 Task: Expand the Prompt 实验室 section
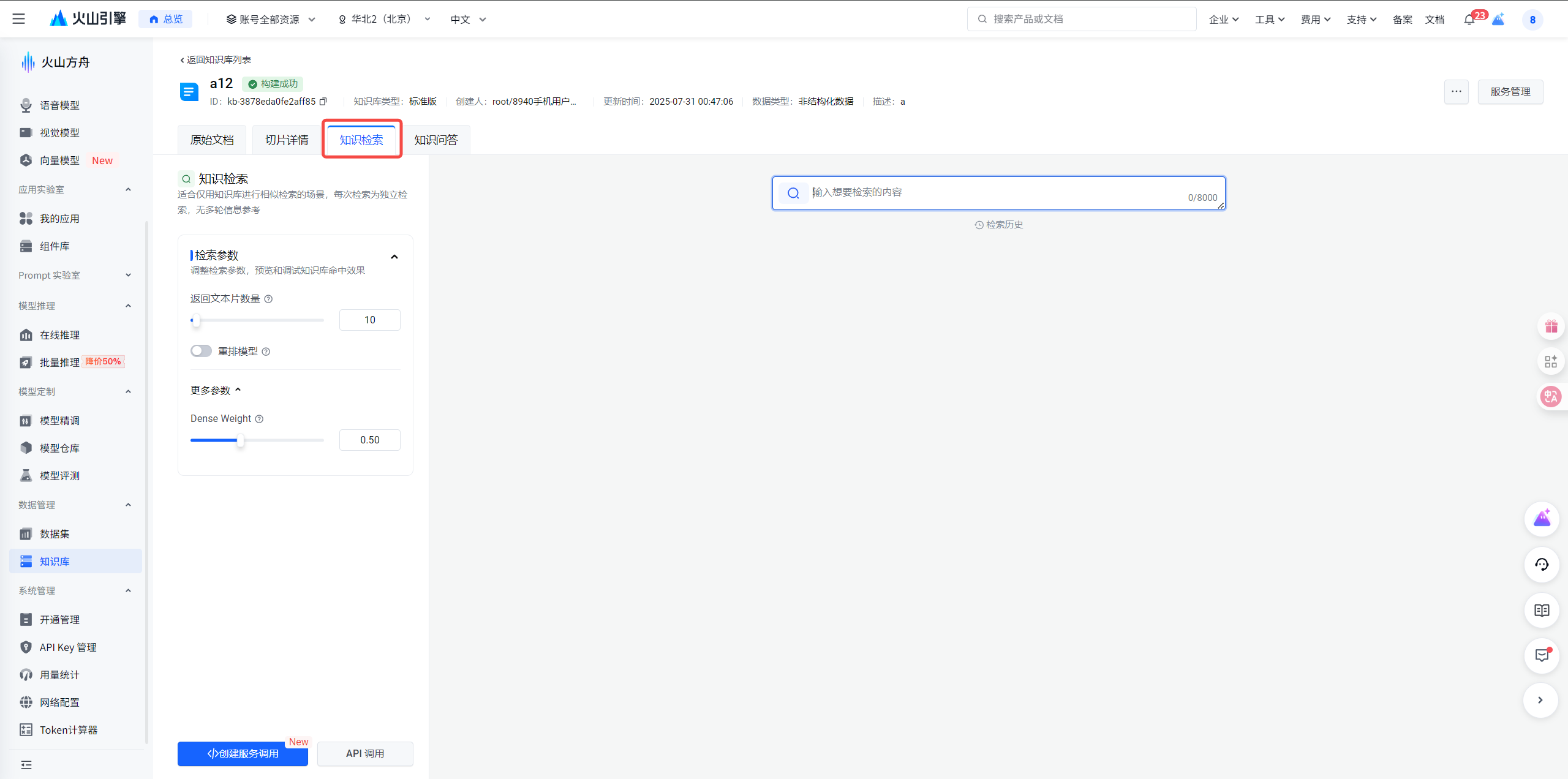click(128, 275)
